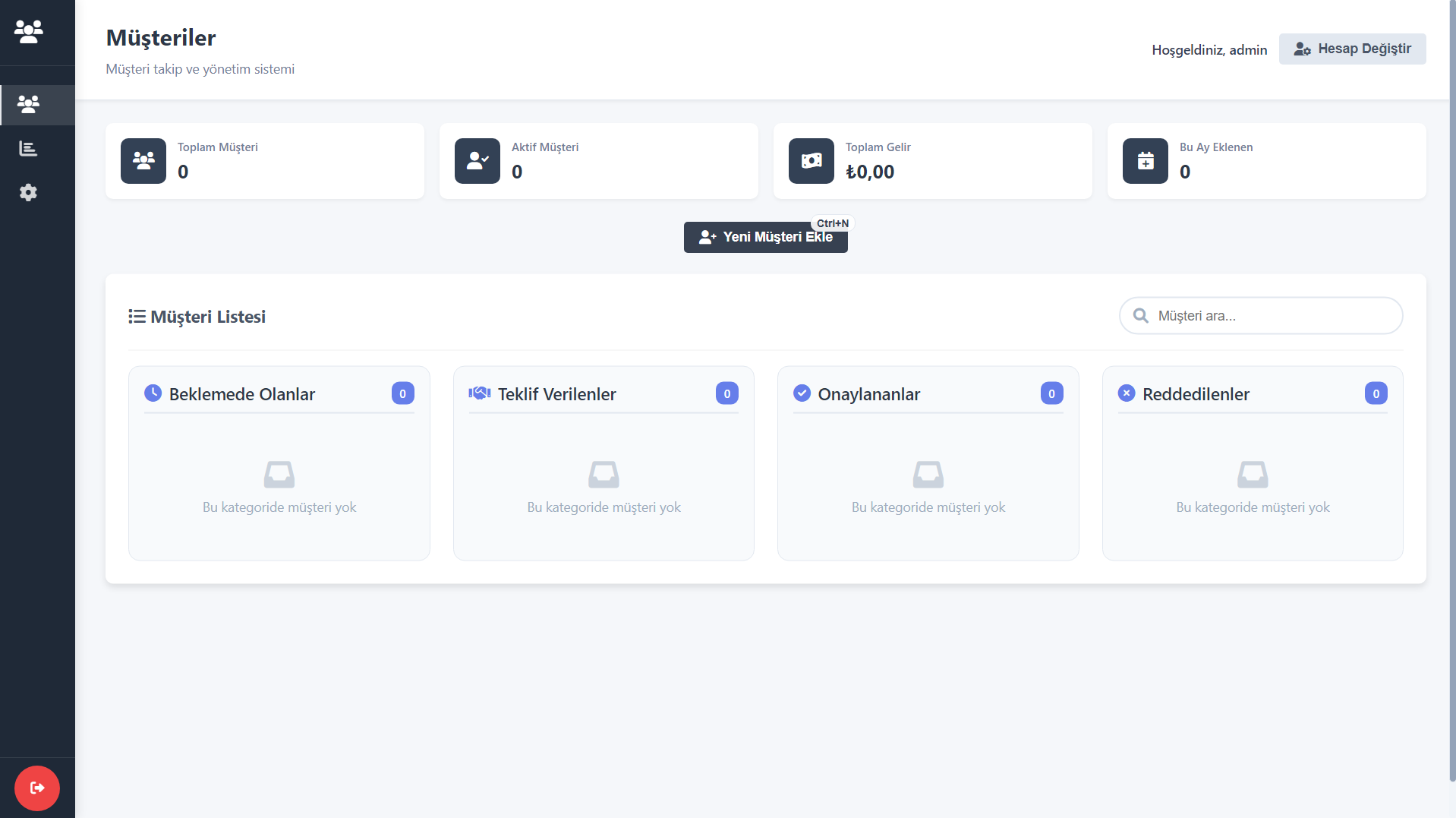Click the Reddedilenler count badge

(1376, 393)
